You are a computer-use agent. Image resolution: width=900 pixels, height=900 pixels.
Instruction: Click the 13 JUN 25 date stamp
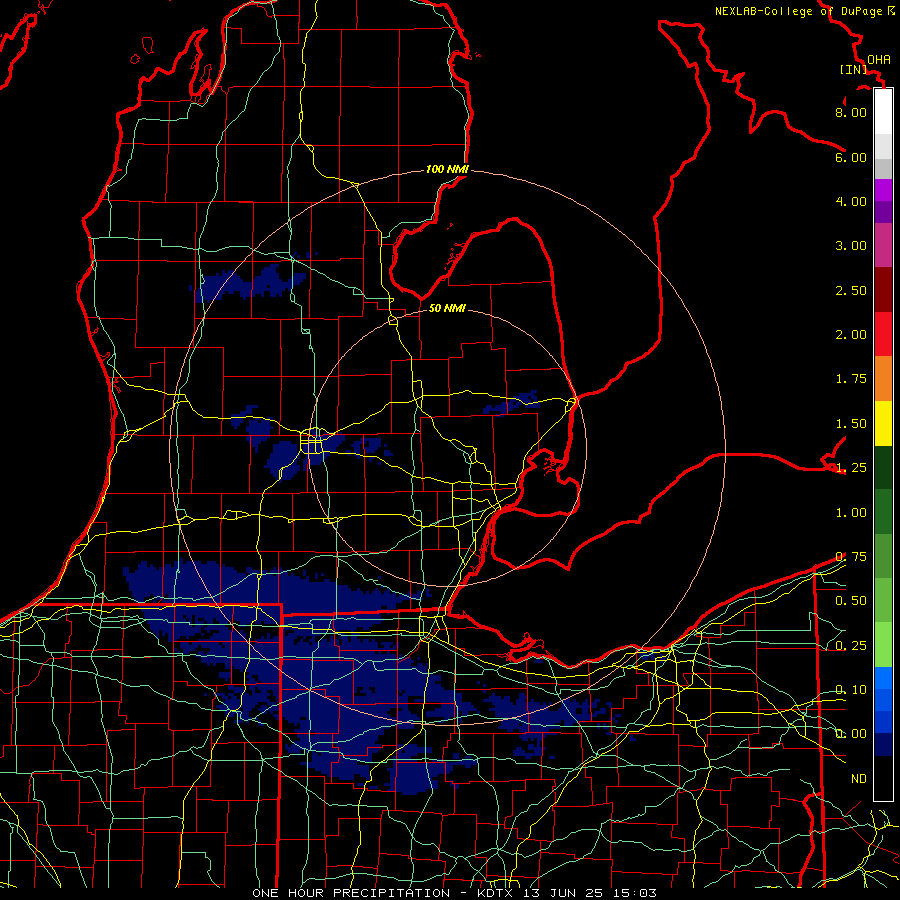565,893
